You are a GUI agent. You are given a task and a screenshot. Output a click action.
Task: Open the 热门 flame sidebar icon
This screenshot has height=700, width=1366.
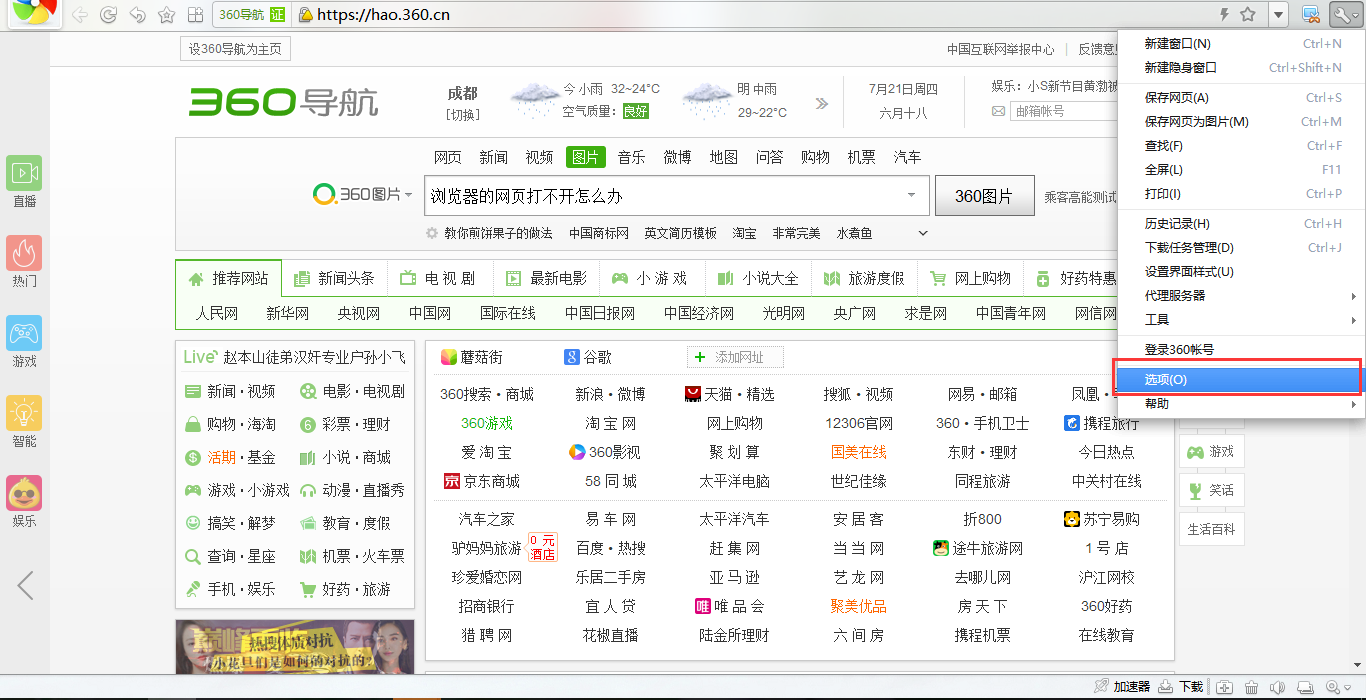click(24, 253)
